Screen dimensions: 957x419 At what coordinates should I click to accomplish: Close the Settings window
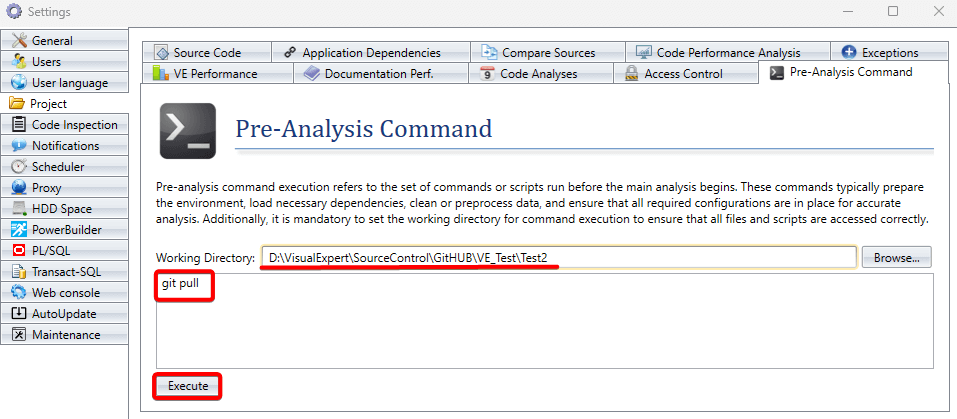(939, 11)
